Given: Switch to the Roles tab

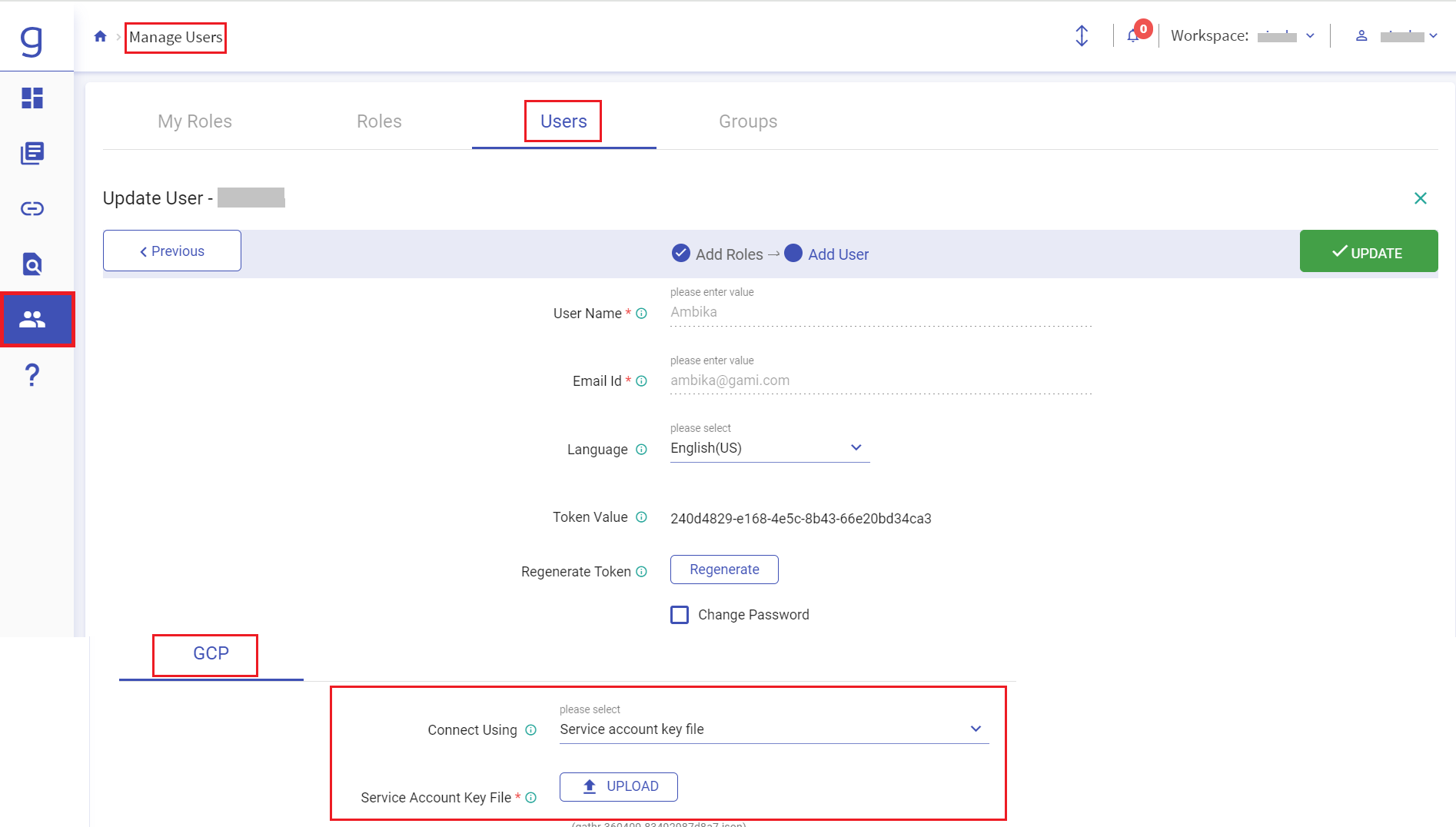Looking at the screenshot, I should [x=379, y=121].
